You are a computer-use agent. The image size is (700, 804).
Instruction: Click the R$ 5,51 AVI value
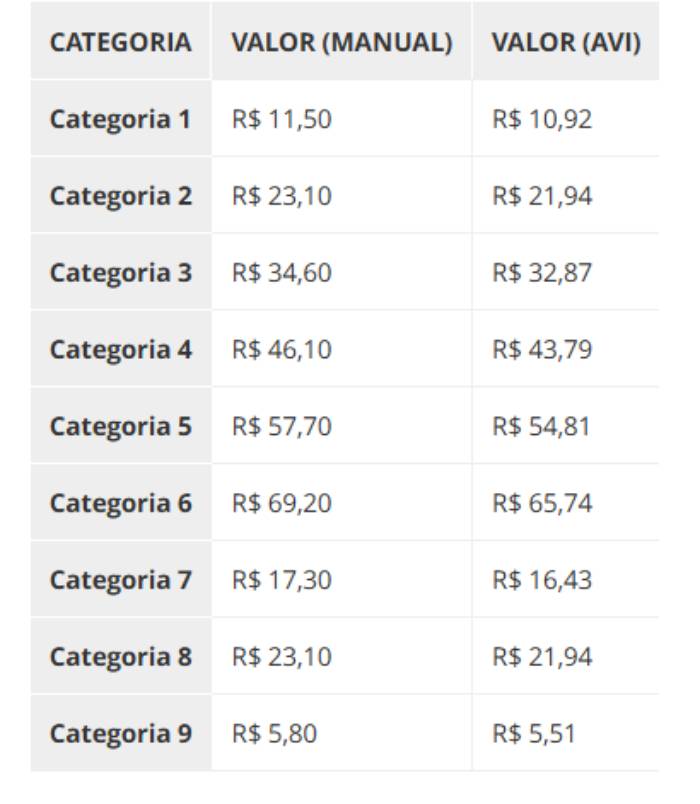click(534, 734)
